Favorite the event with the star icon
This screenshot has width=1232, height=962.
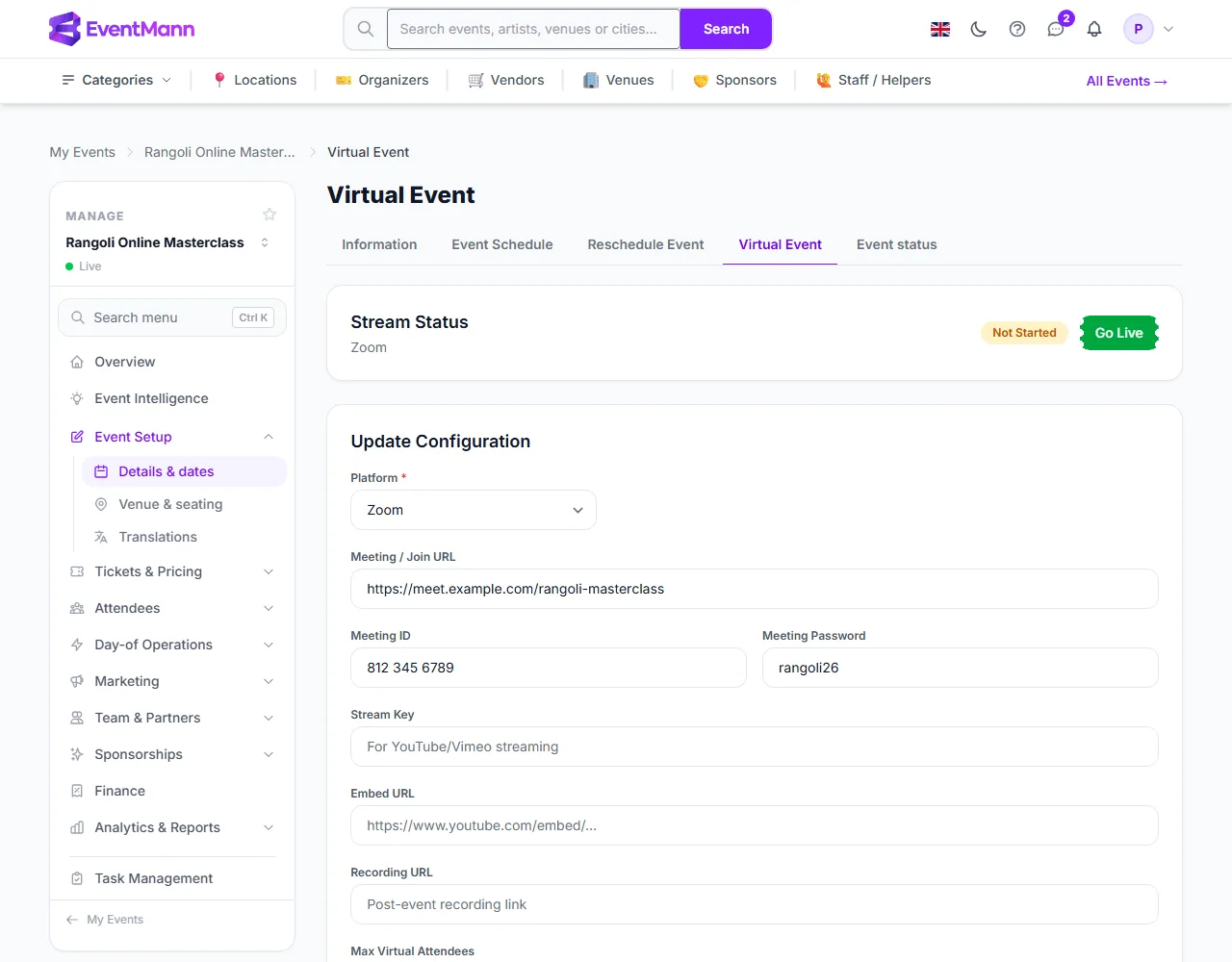pyautogui.click(x=269, y=215)
